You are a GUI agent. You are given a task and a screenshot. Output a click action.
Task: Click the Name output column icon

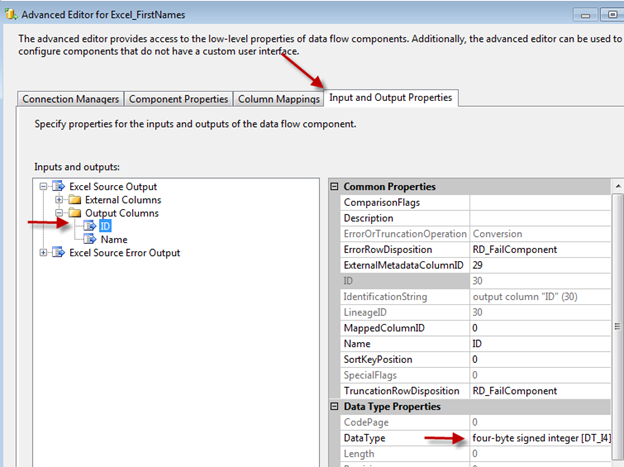point(89,240)
